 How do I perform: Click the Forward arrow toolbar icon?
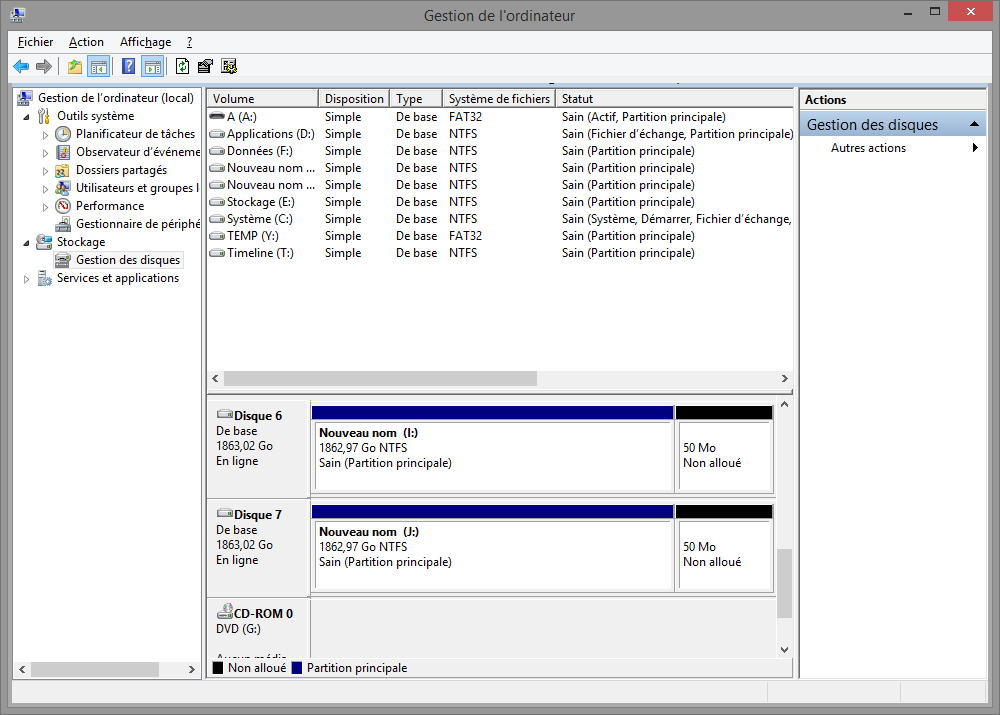tap(44, 66)
